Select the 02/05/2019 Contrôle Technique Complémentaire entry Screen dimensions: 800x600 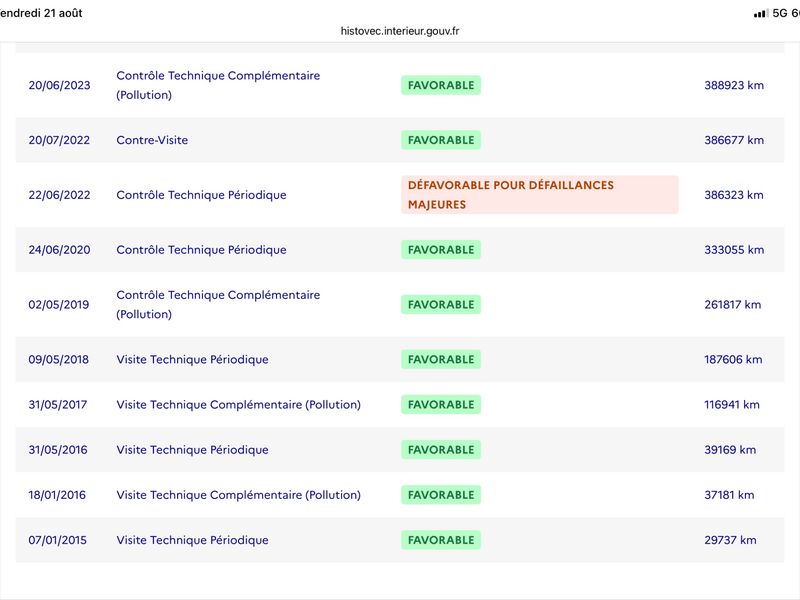click(x=218, y=305)
